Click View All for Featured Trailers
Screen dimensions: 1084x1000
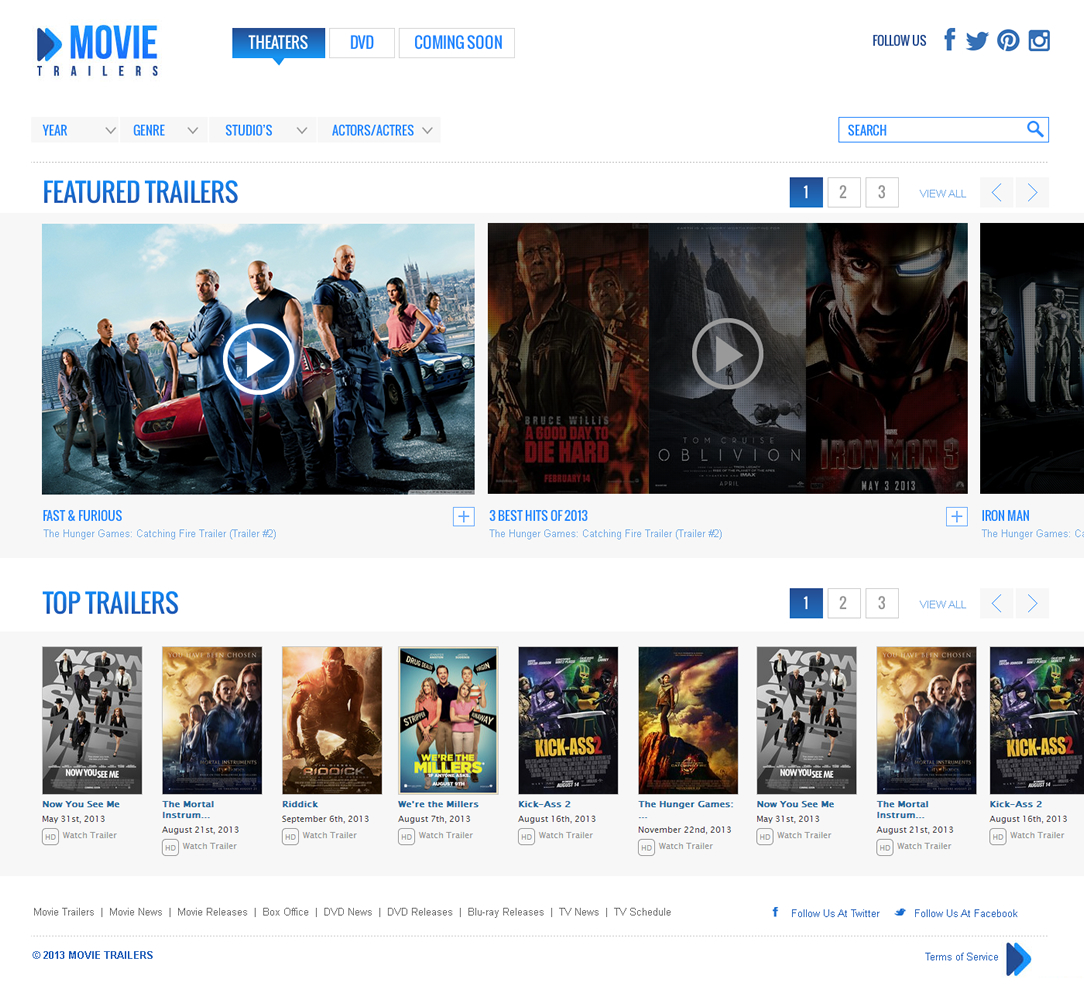942,194
